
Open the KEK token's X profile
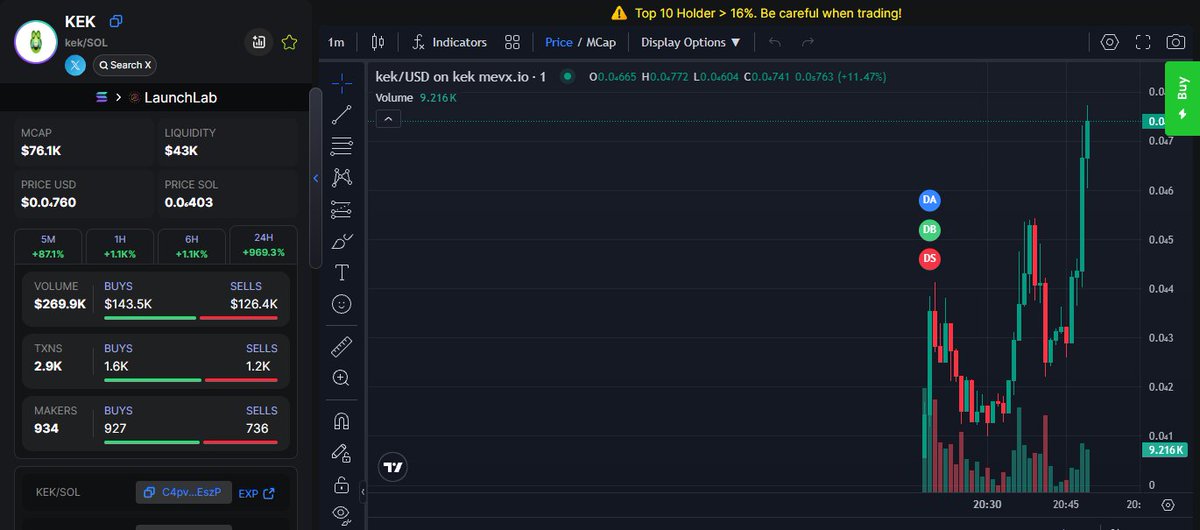pos(76,65)
